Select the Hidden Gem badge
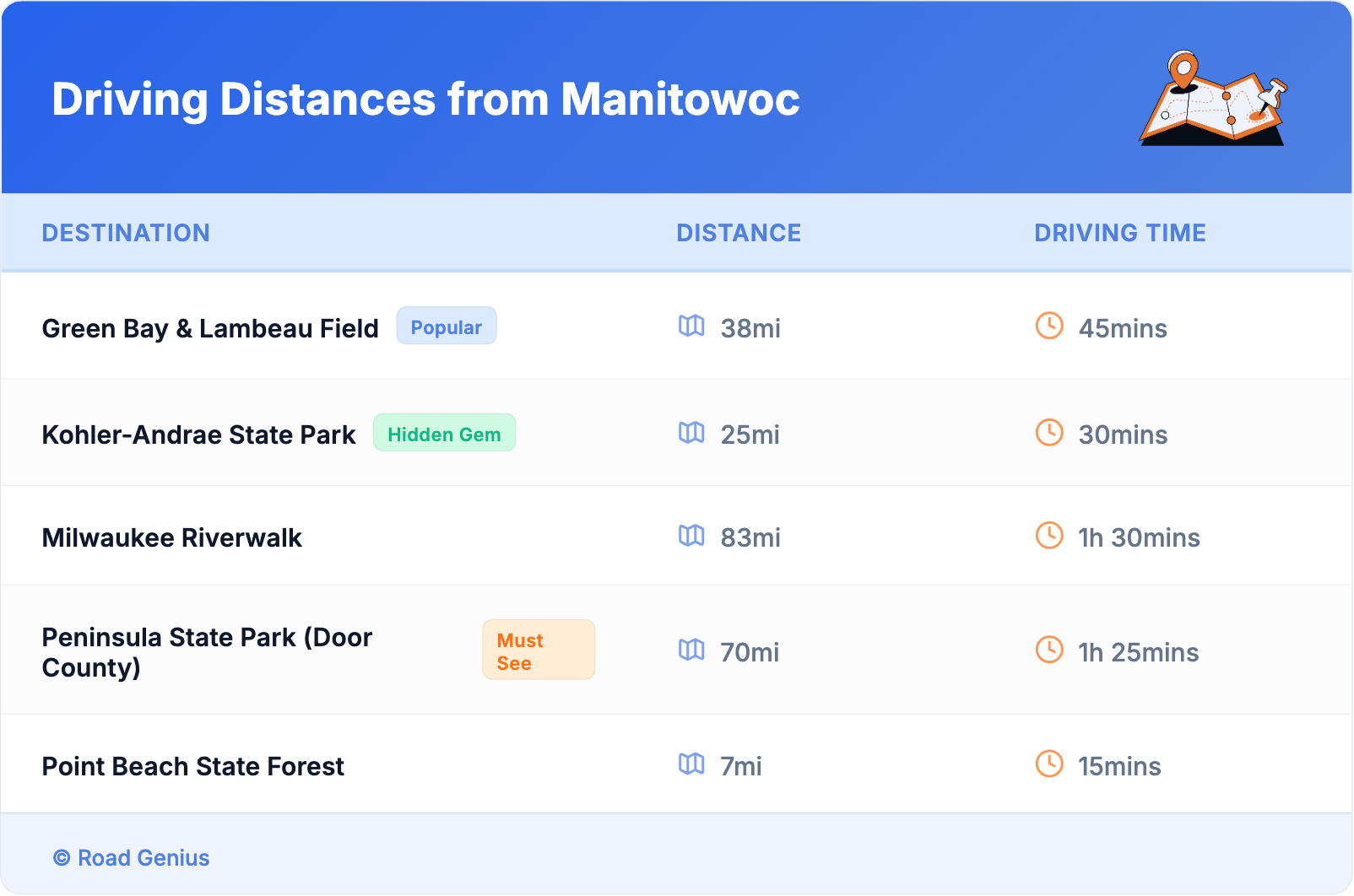The height and width of the screenshot is (896, 1354). (x=444, y=434)
